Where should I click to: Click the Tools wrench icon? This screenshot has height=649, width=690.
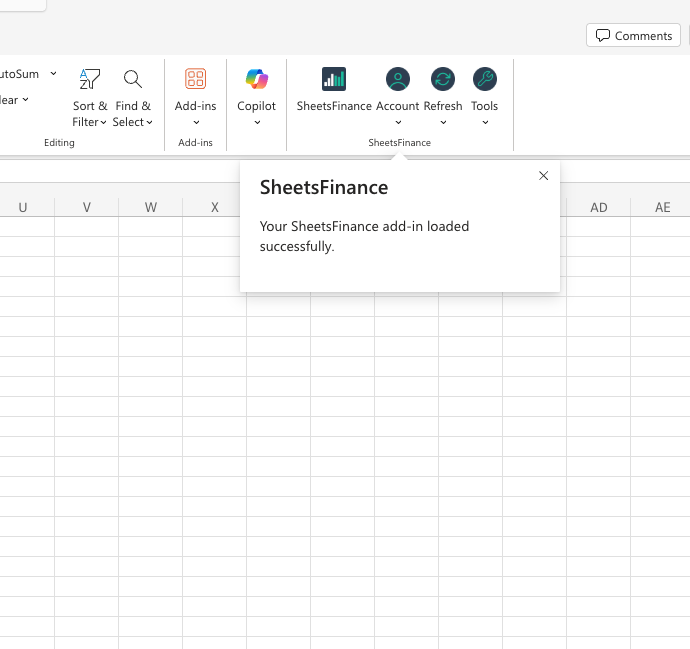pyautogui.click(x=484, y=79)
